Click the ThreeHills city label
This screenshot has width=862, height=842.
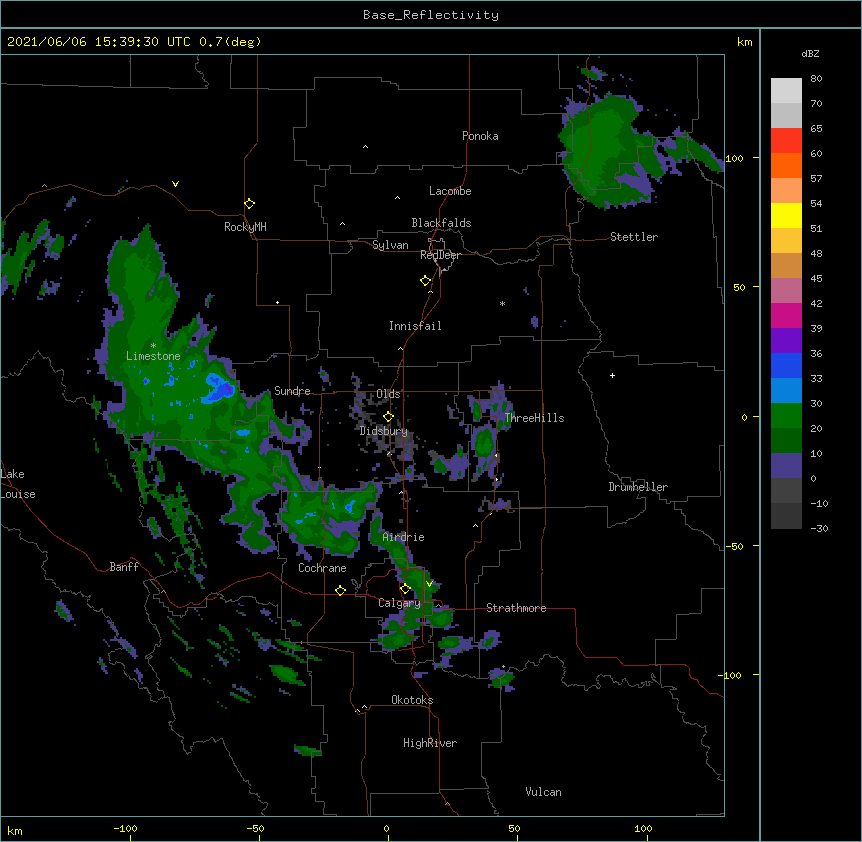(534, 418)
